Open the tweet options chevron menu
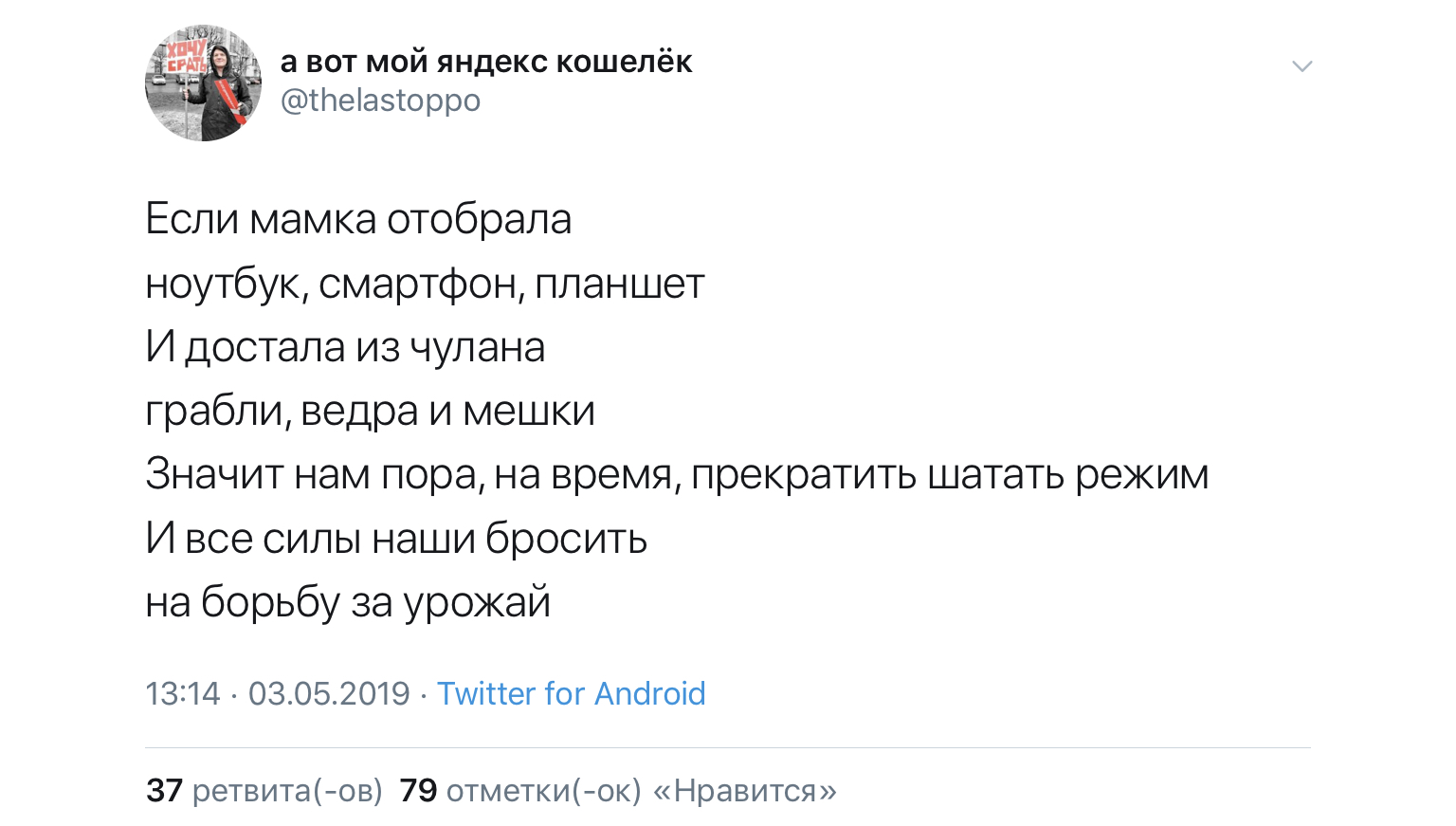Image resolution: width=1456 pixels, height=826 pixels. coord(1302,65)
